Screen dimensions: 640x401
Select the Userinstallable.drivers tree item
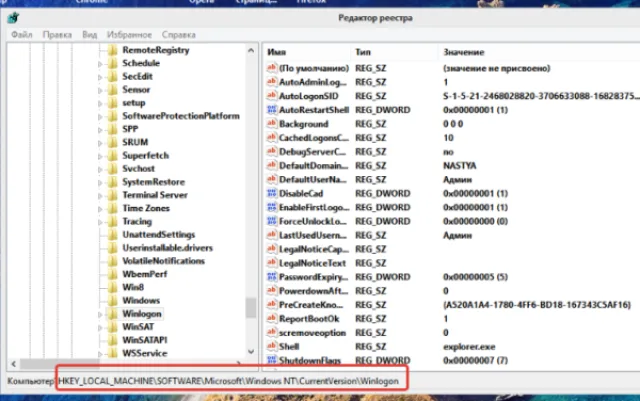(167, 248)
